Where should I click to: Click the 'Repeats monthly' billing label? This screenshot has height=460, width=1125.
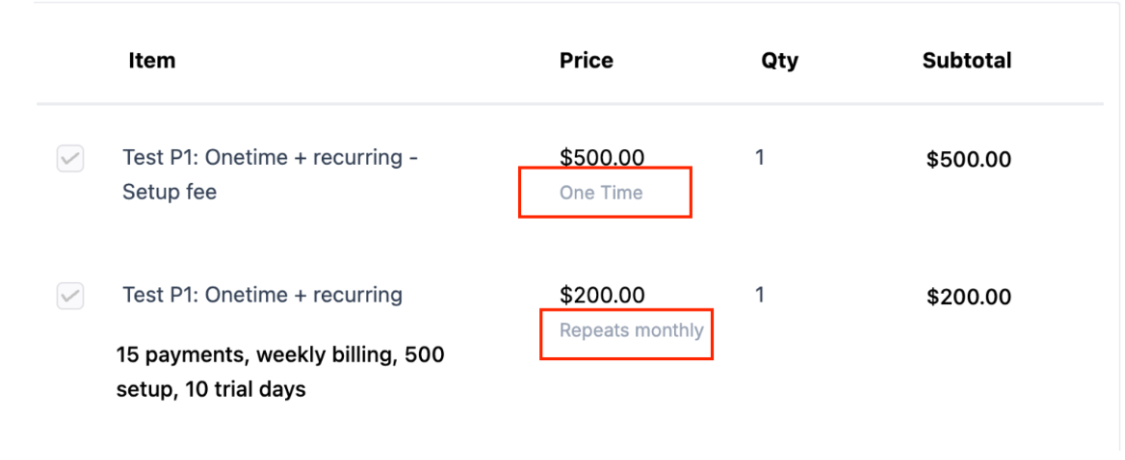631,330
